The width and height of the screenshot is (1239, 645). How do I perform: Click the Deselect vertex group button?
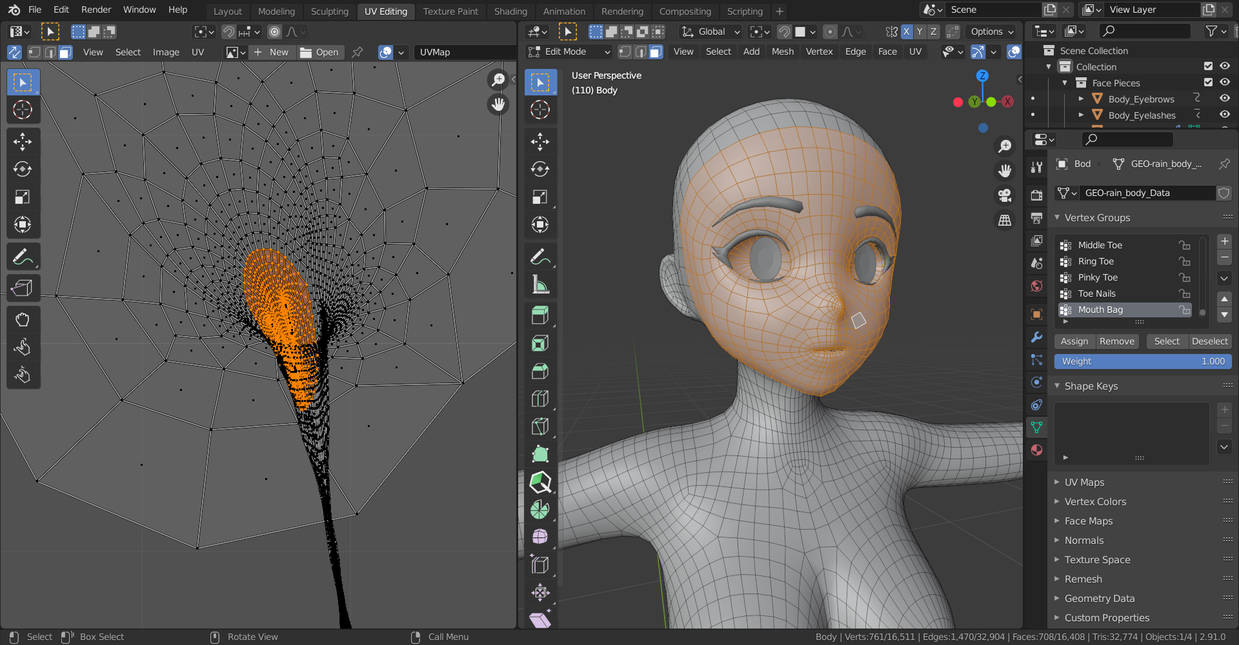tap(1209, 341)
